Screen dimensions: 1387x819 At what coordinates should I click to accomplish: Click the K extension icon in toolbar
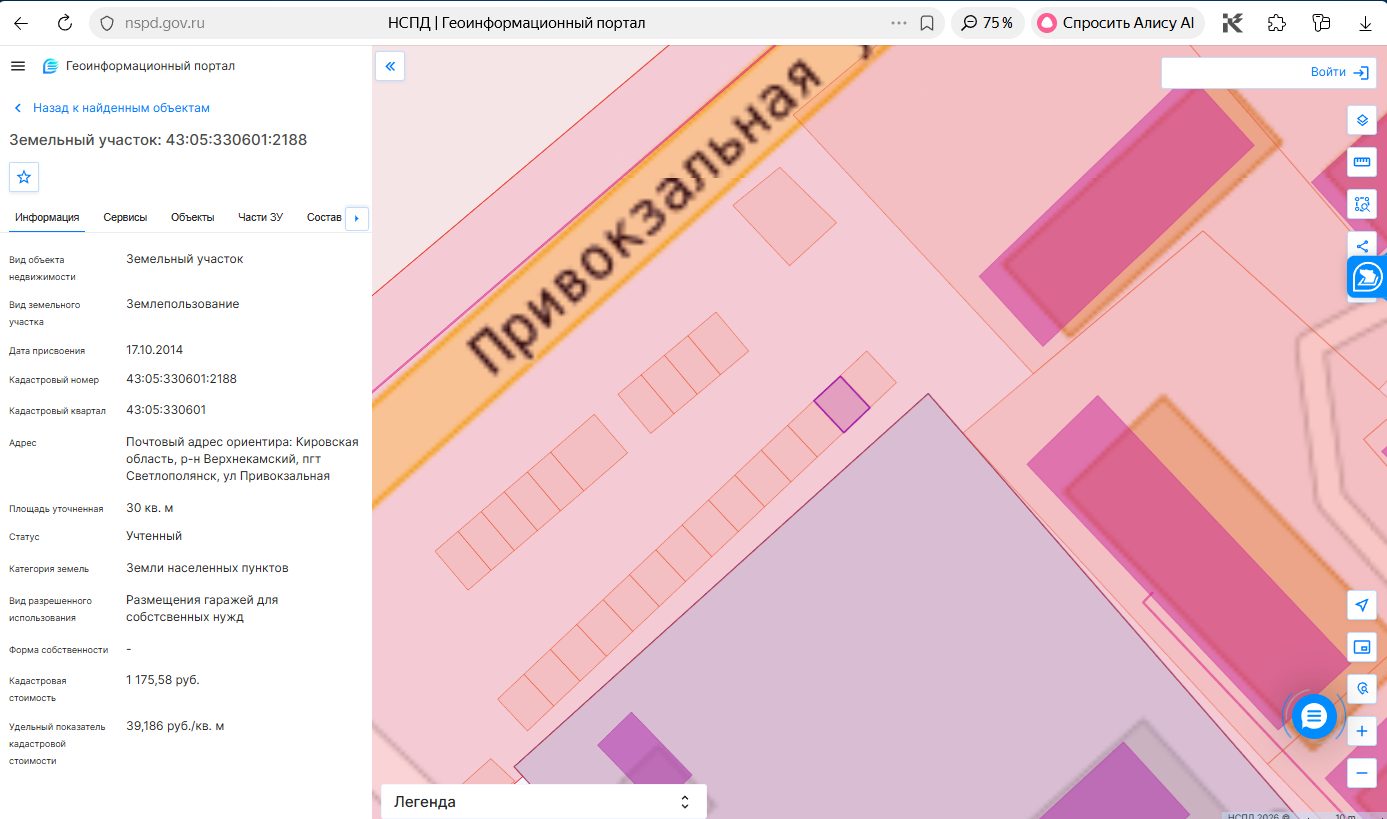(1232, 22)
